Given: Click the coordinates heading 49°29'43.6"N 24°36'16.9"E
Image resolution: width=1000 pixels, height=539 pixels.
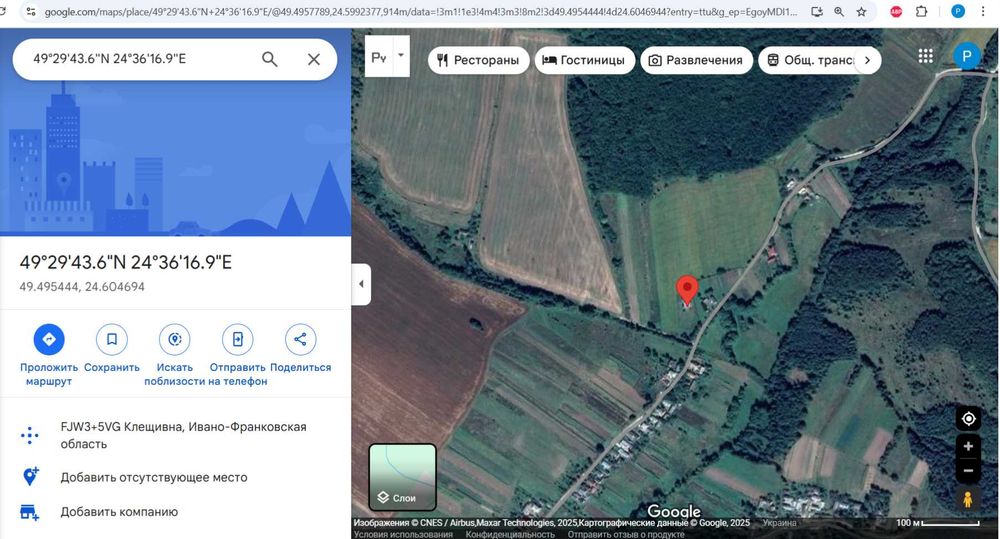Looking at the screenshot, I should click(x=126, y=262).
